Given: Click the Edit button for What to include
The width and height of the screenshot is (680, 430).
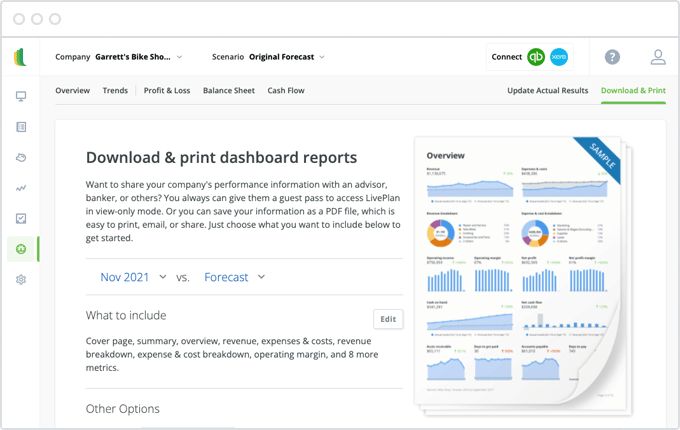Looking at the screenshot, I should 388,319.
